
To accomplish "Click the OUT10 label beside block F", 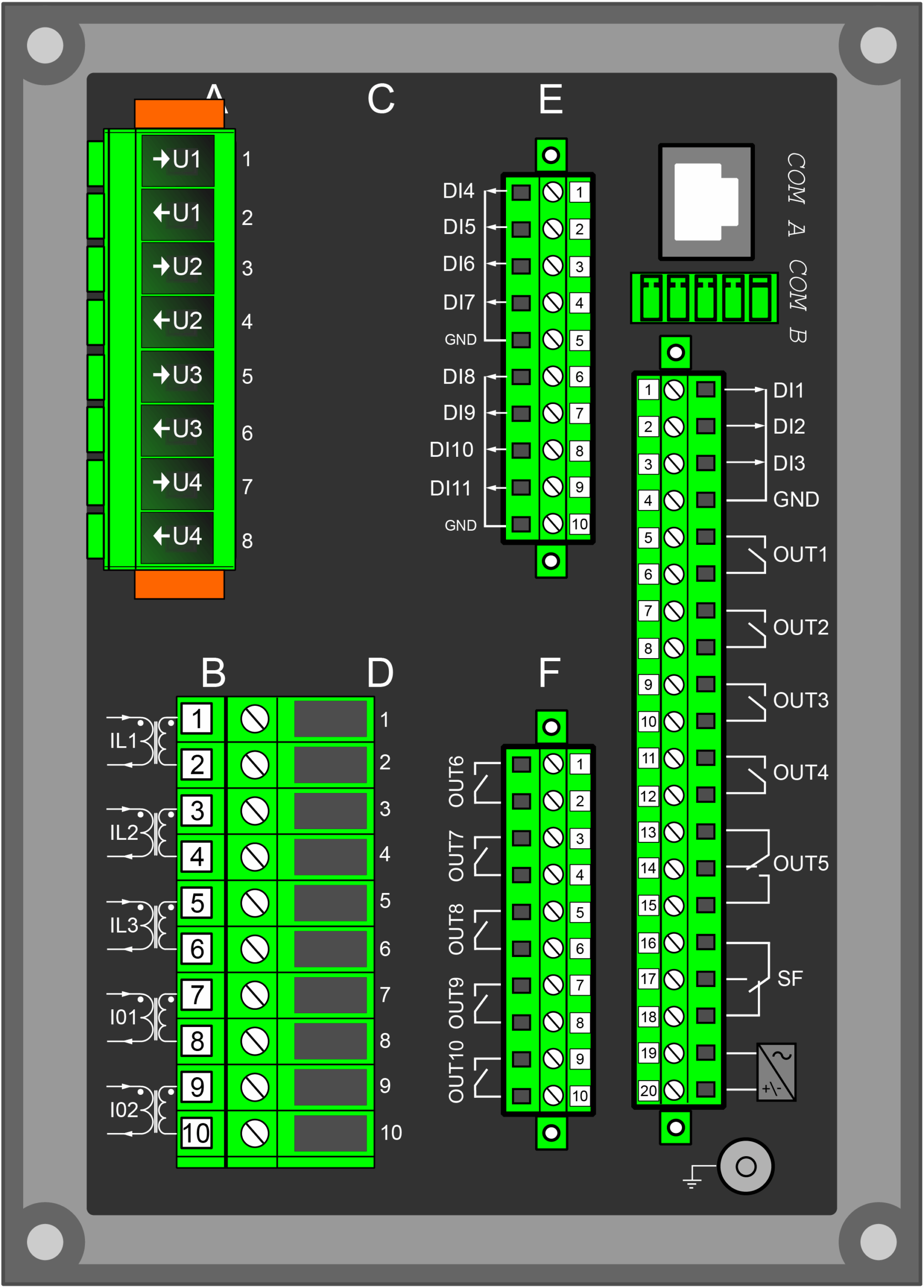I will (457, 1072).
